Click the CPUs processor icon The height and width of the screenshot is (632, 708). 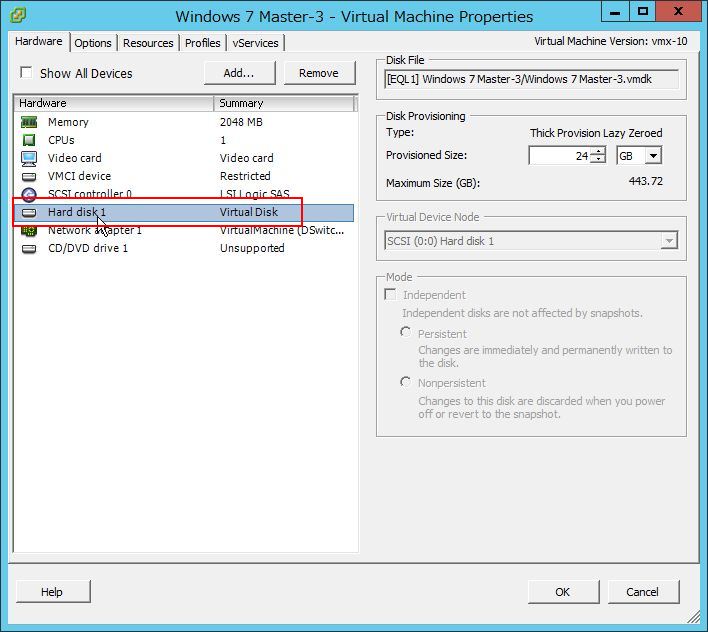[x=29, y=140]
